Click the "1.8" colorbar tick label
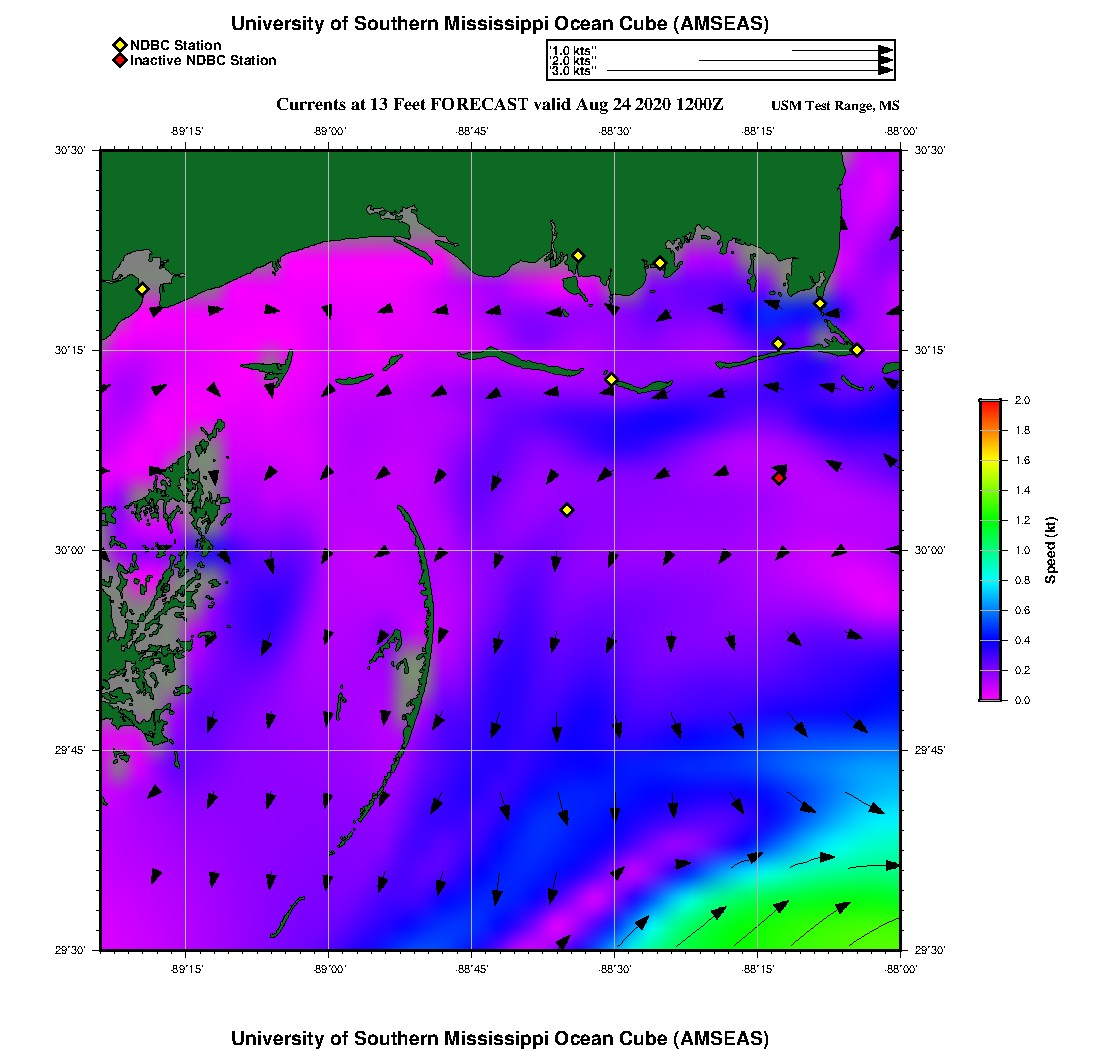Image resolution: width=1100 pixels, height=1050 pixels. tap(1022, 430)
